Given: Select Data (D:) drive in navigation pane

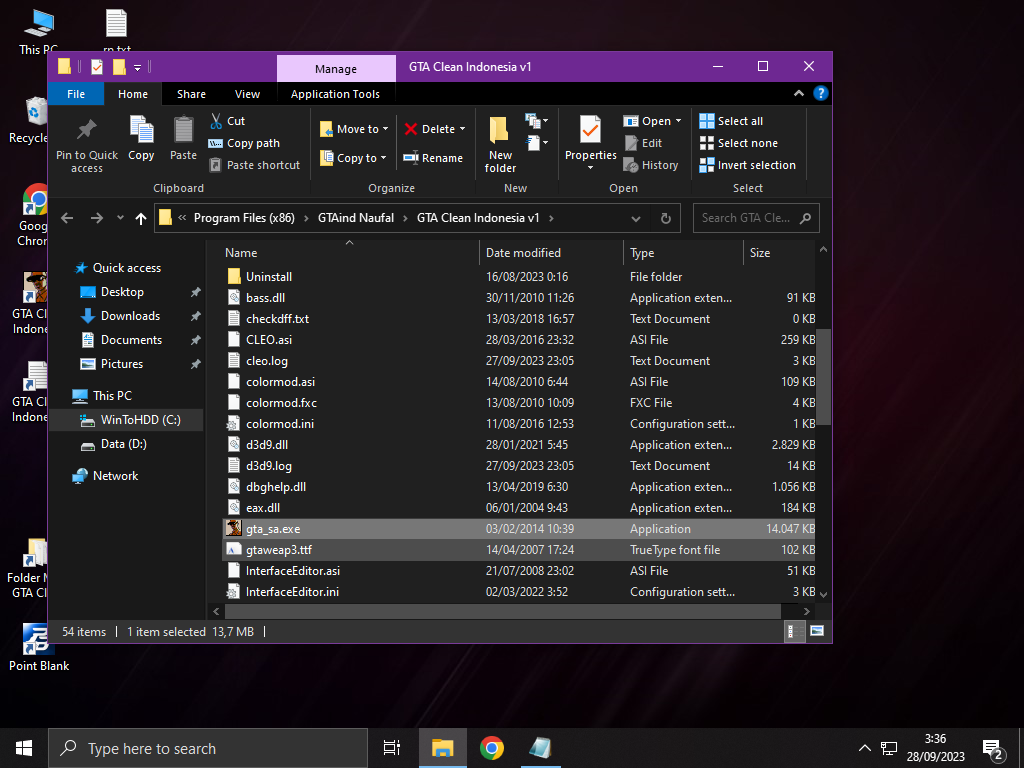Looking at the screenshot, I should click(x=123, y=444).
